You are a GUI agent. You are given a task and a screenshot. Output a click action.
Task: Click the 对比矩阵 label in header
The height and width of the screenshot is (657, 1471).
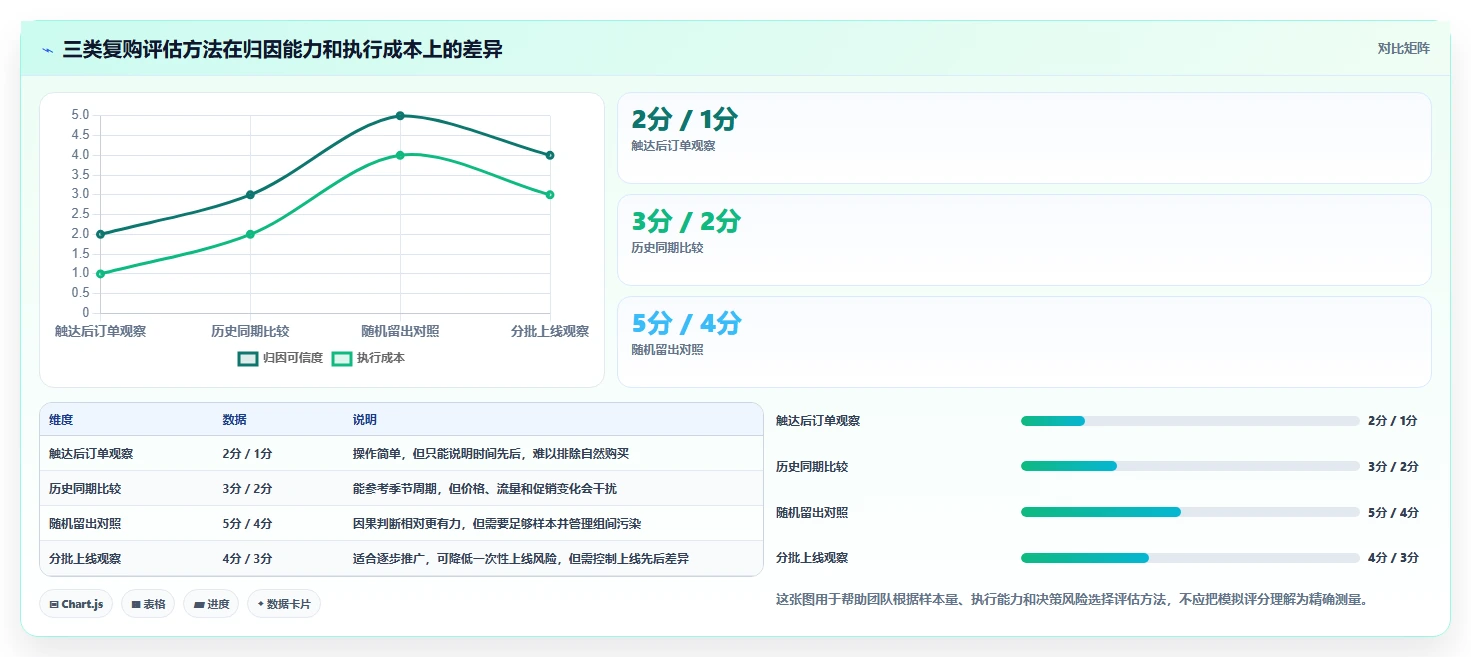(1404, 49)
